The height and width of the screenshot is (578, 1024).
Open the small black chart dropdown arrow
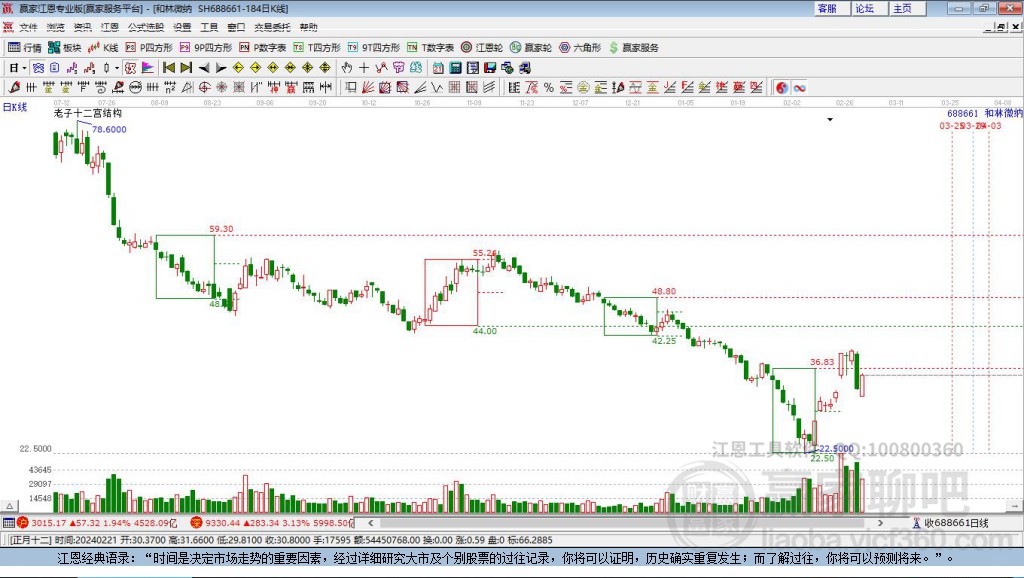pyautogui.click(x=830, y=120)
